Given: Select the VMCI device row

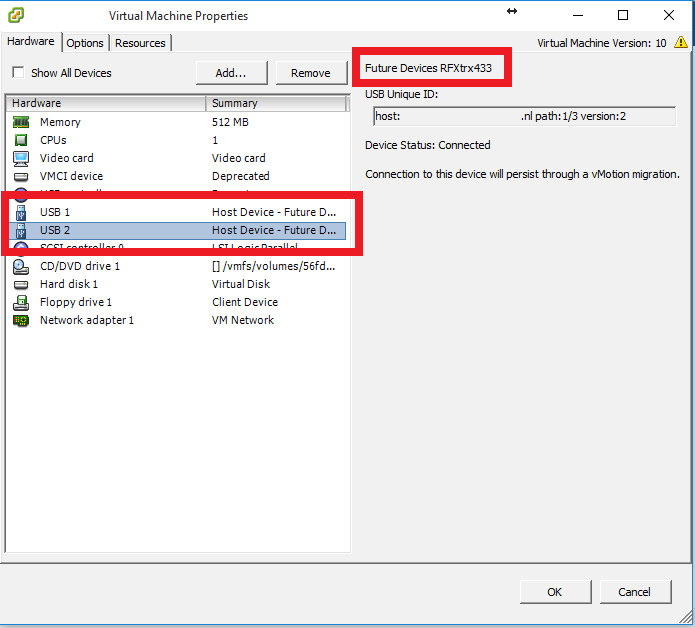Looking at the screenshot, I should point(177,176).
